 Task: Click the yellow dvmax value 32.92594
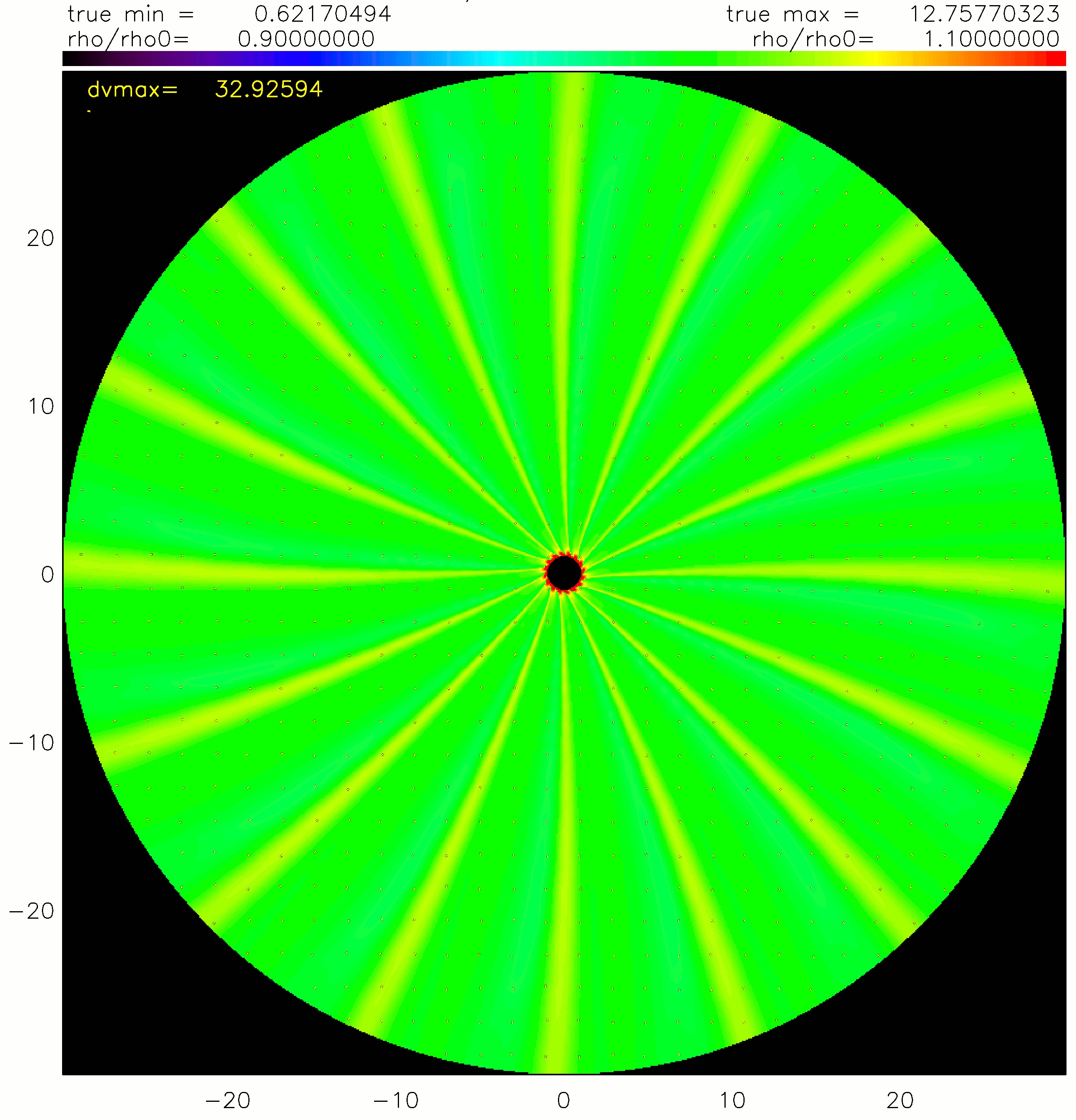269,89
